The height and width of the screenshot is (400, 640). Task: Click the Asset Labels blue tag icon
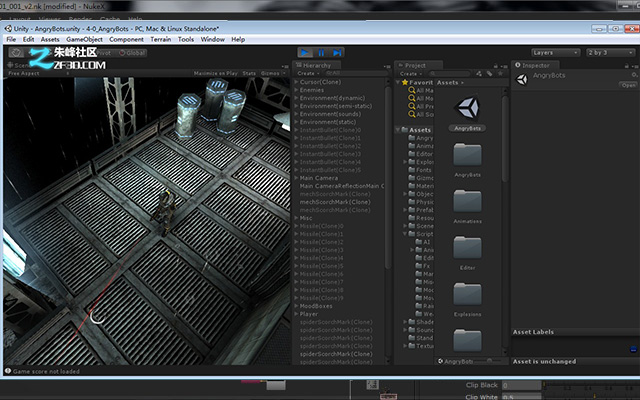pos(633,349)
